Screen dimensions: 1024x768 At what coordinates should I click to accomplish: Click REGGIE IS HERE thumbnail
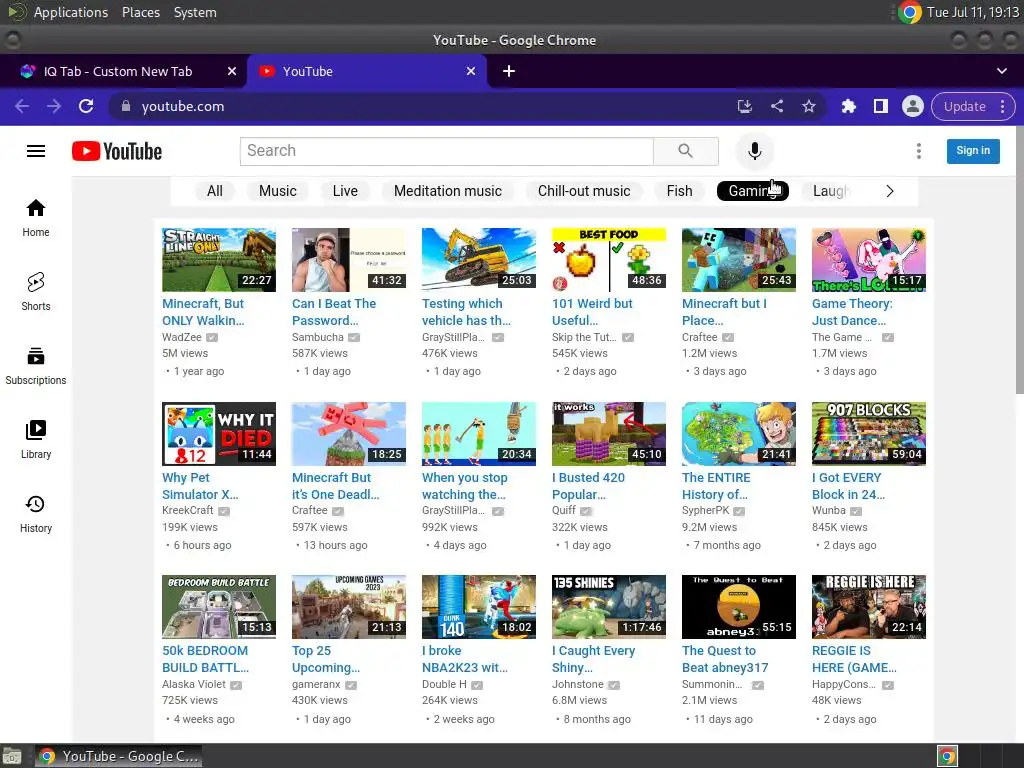tap(869, 607)
